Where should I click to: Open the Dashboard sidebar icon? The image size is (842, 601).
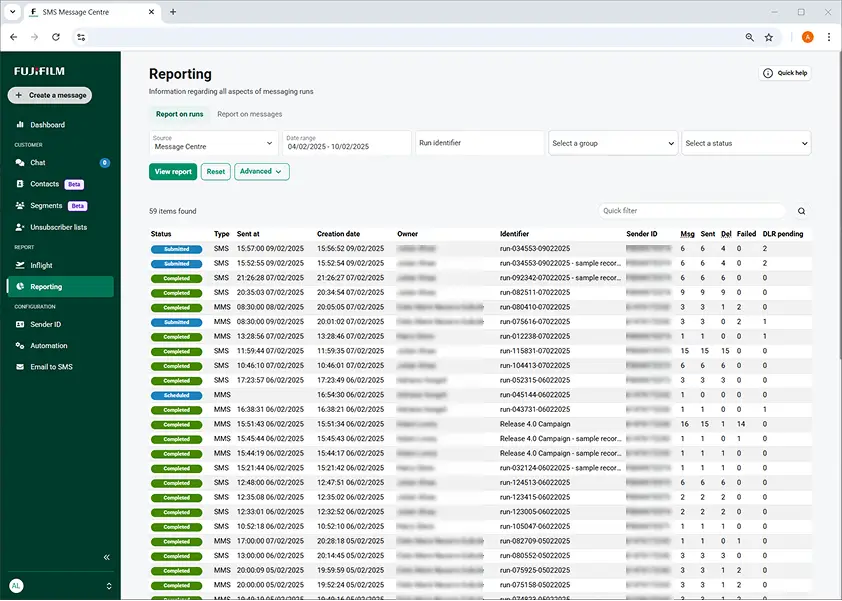[x=20, y=125]
